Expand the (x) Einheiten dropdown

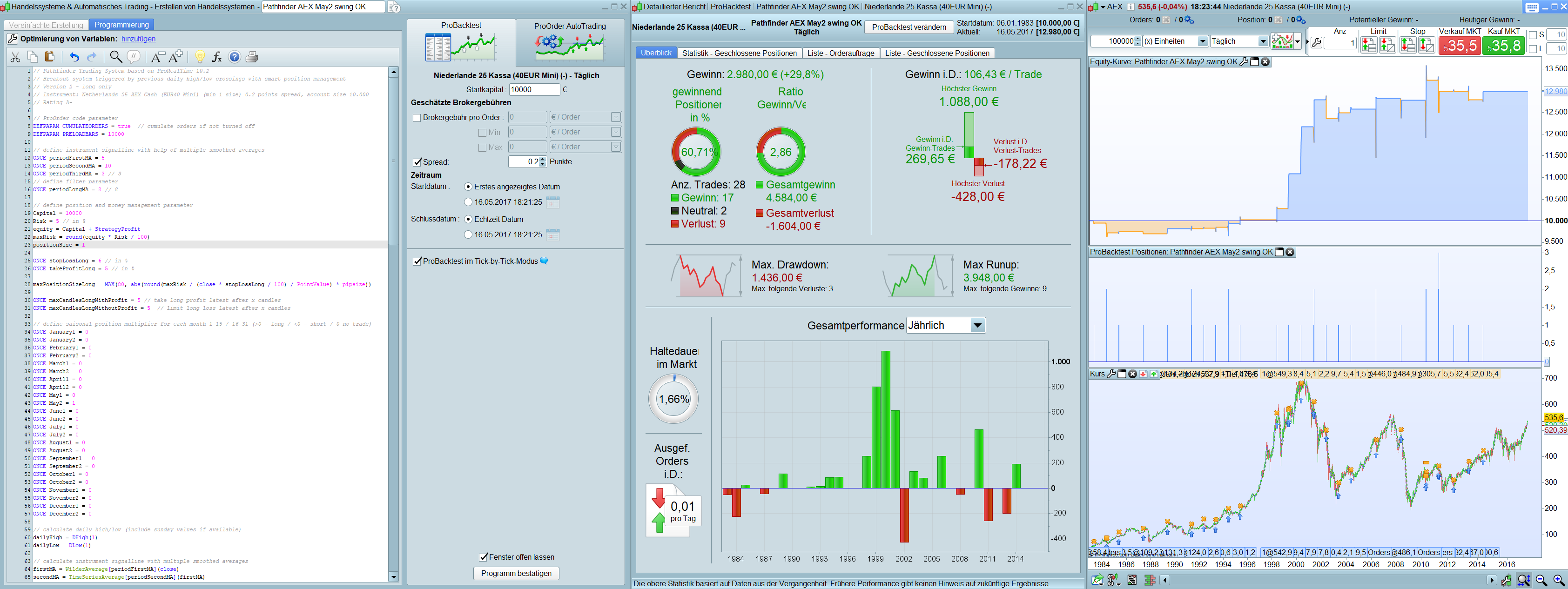pyautogui.click(x=1202, y=41)
